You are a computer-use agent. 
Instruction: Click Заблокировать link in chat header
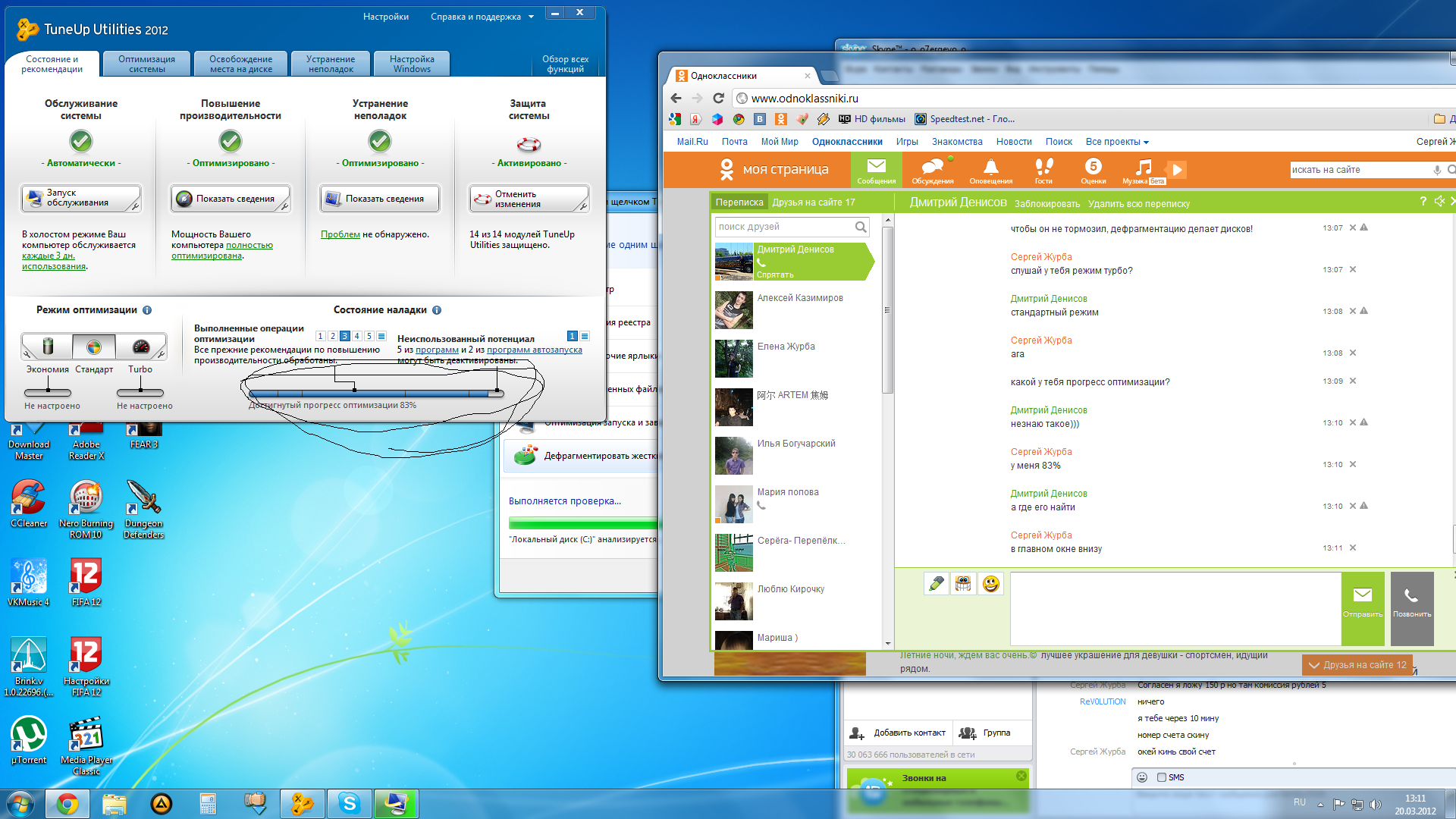[x=1046, y=204]
